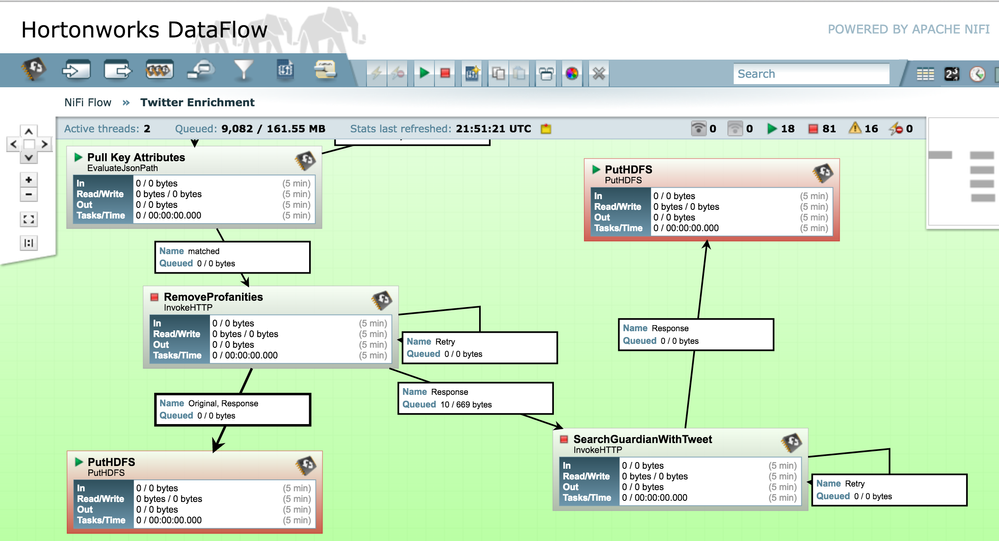Focus the Search field
The width and height of the screenshot is (999, 541).
pyautogui.click(x=811, y=74)
